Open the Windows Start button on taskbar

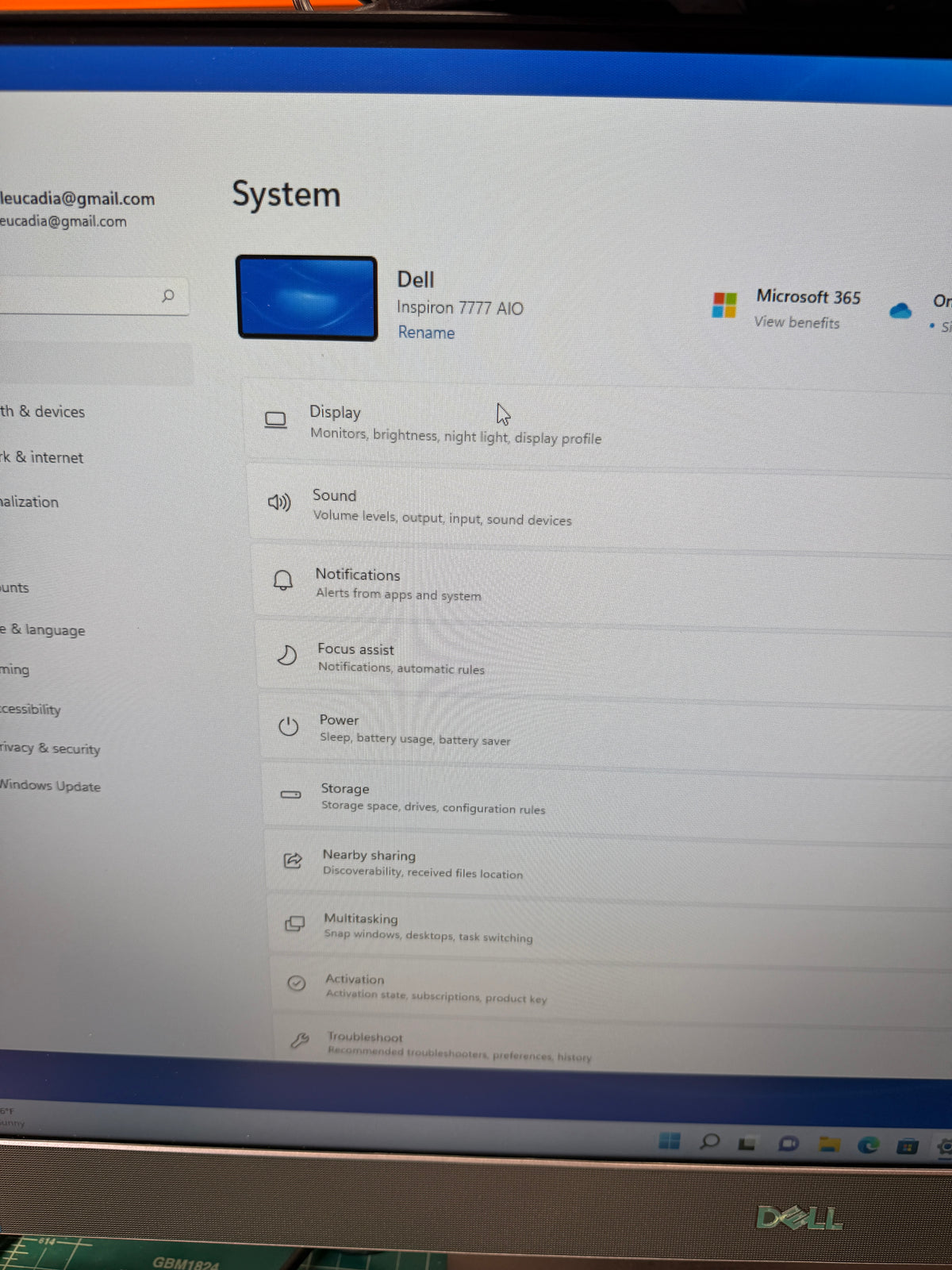point(670,1141)
